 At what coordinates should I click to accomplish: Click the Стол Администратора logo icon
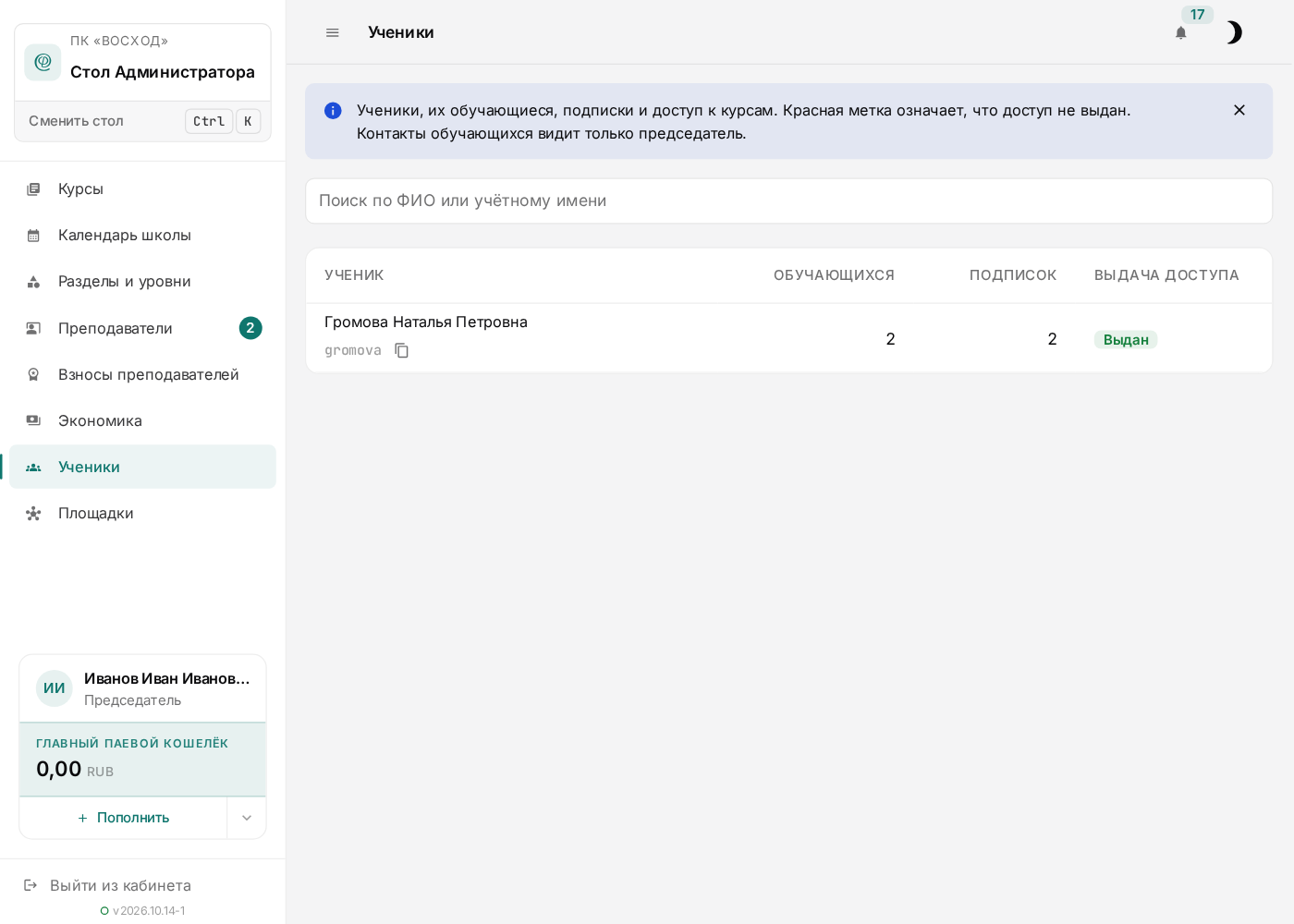[x=43, y=62]
